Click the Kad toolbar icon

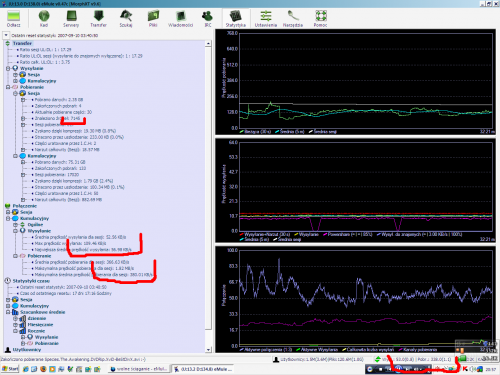click(x=44, y=18)
